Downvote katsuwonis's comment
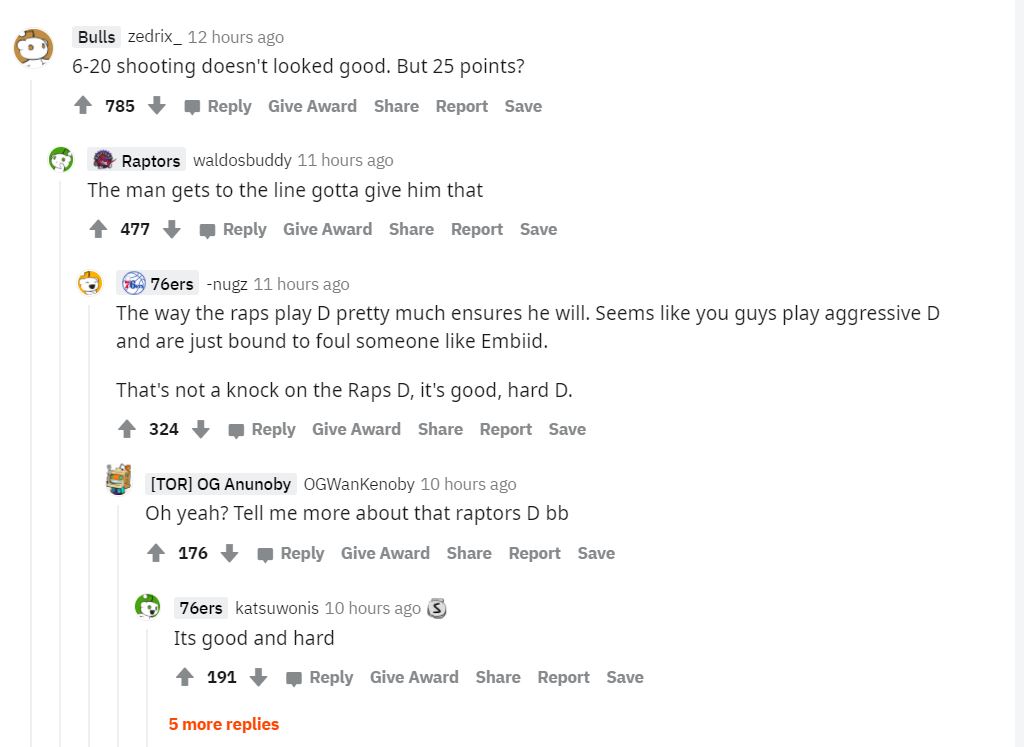 click(258, 677)
